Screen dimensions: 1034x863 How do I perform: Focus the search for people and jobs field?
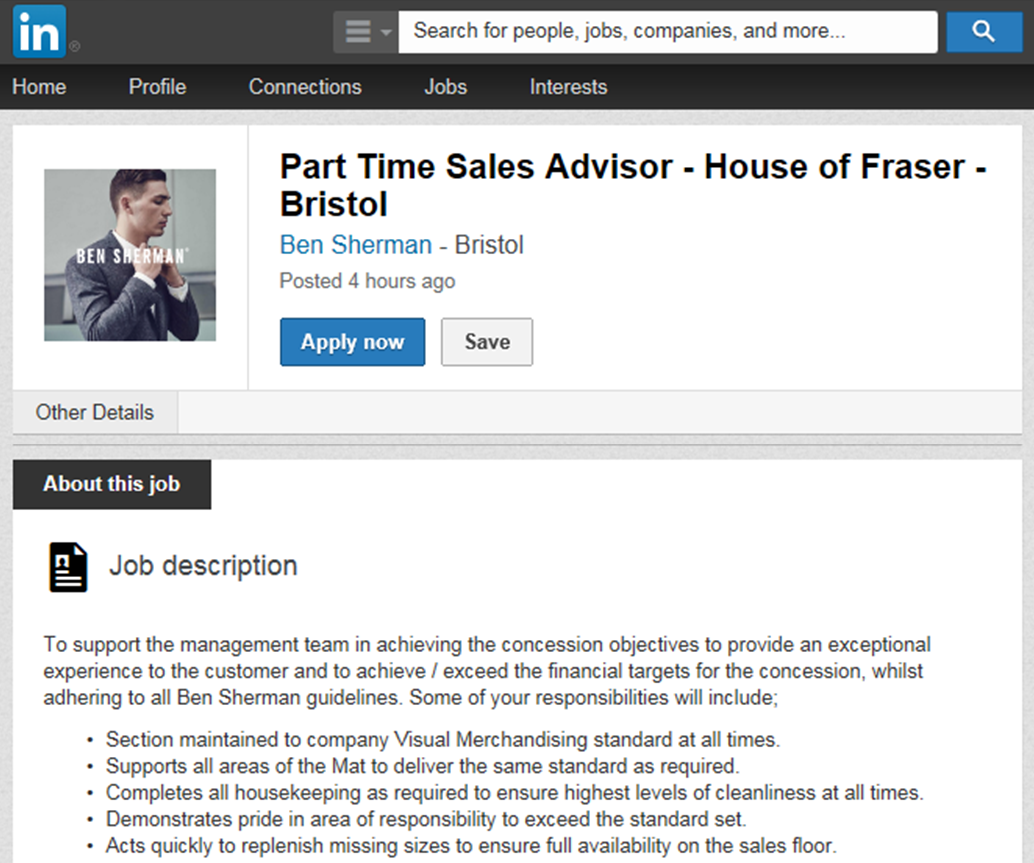click(x=668, y=32)
